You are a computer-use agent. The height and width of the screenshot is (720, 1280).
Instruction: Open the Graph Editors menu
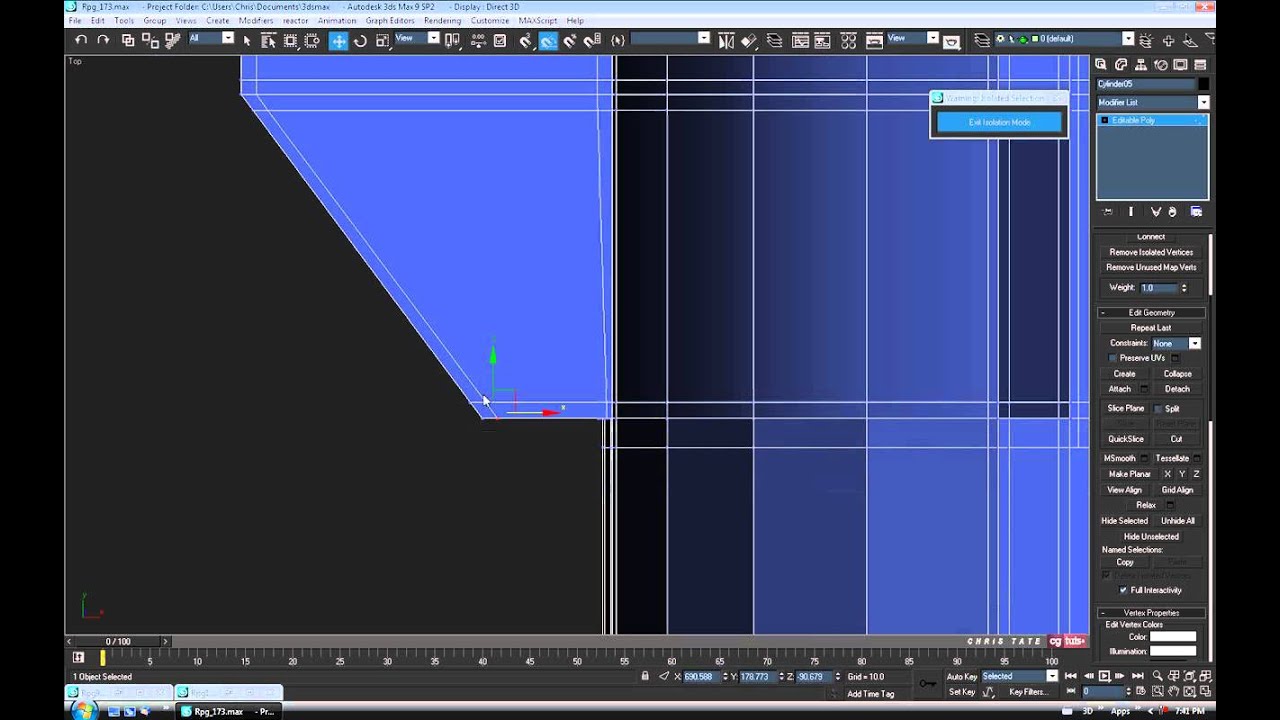pyautogui.click(x=390, y=20)
